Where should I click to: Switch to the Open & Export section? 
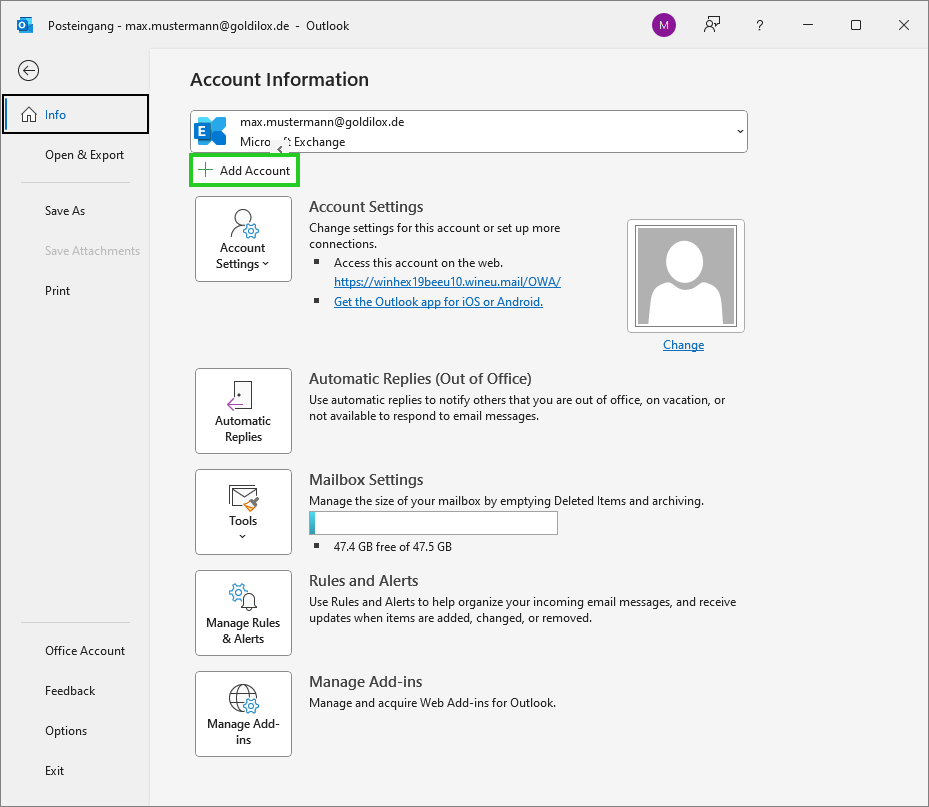[84, 155]
